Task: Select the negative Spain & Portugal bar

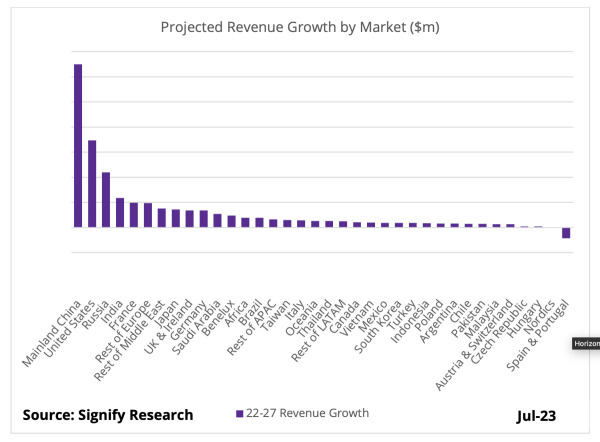Action: (x=566, y=233)
